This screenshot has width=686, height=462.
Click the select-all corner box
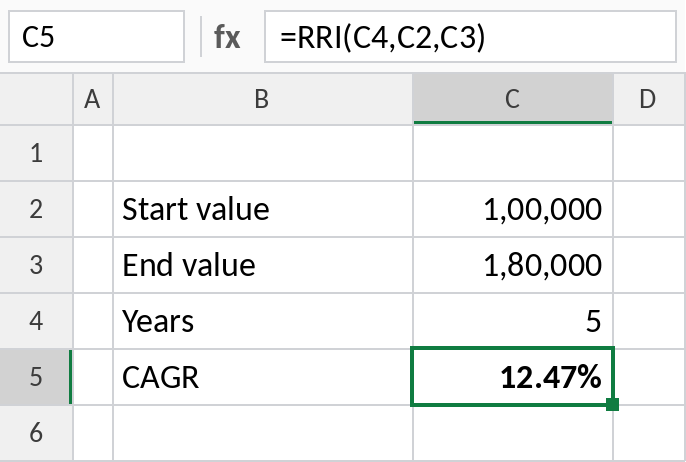36,99
